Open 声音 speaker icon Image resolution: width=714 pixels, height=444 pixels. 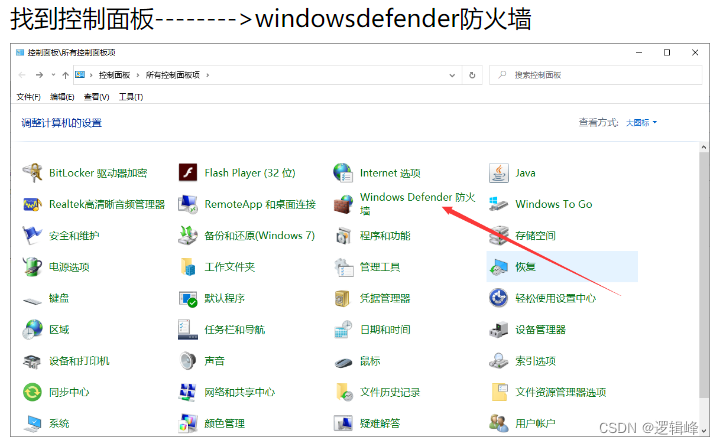188,361
